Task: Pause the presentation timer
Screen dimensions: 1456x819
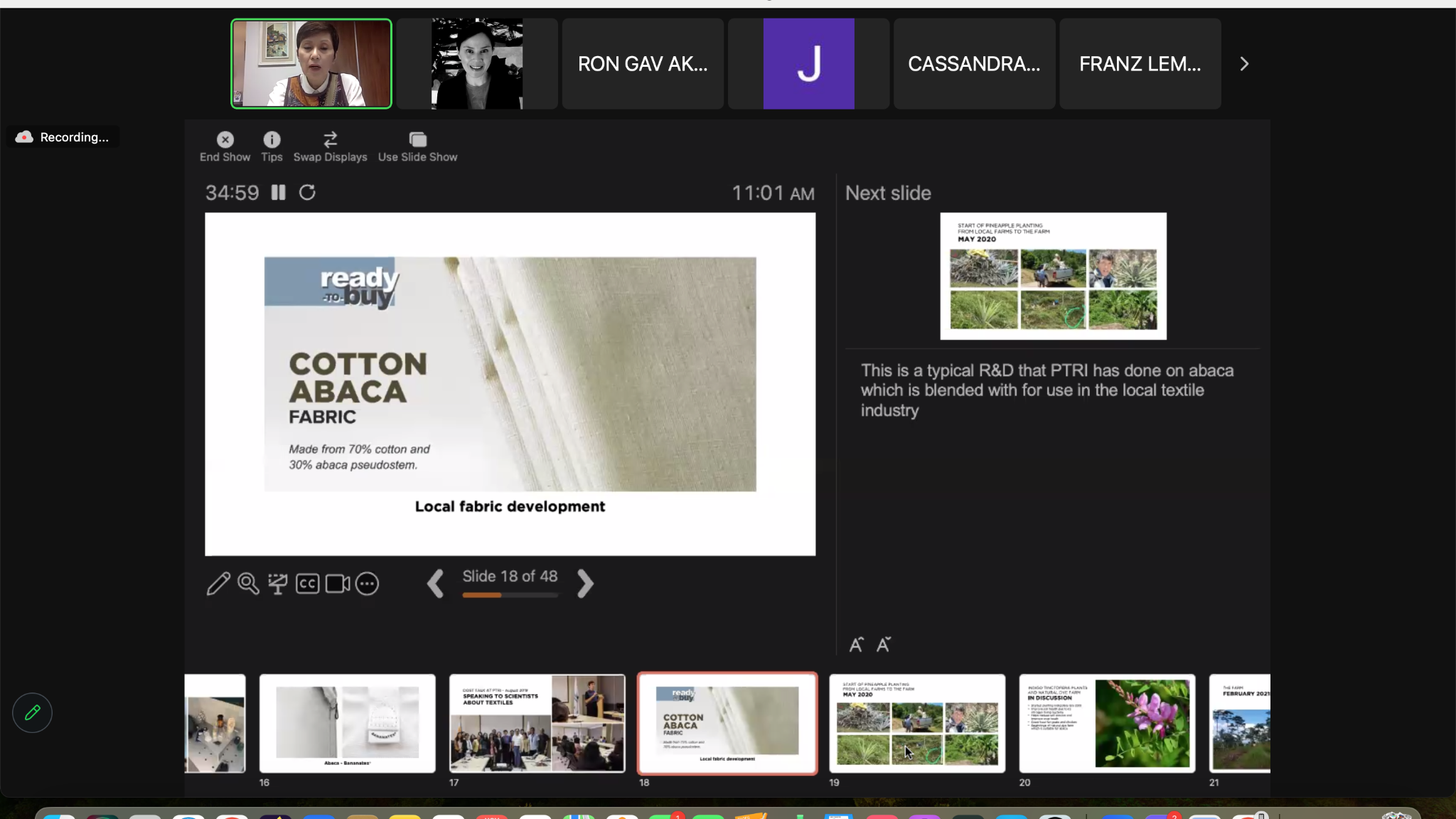Action: click(x=278, y=193)
